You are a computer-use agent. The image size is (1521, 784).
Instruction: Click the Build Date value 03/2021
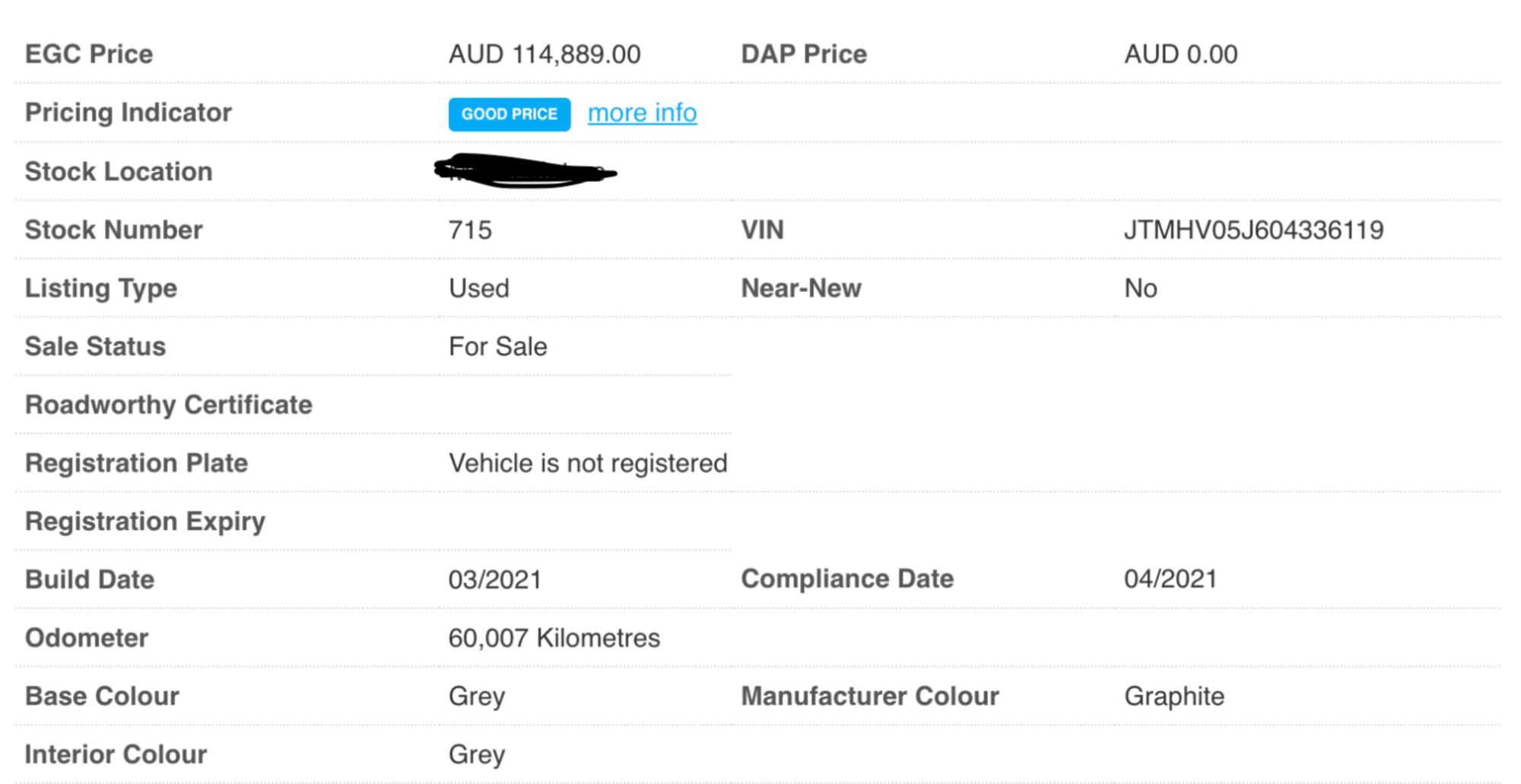pyautogui.click(x=494, y=579)
